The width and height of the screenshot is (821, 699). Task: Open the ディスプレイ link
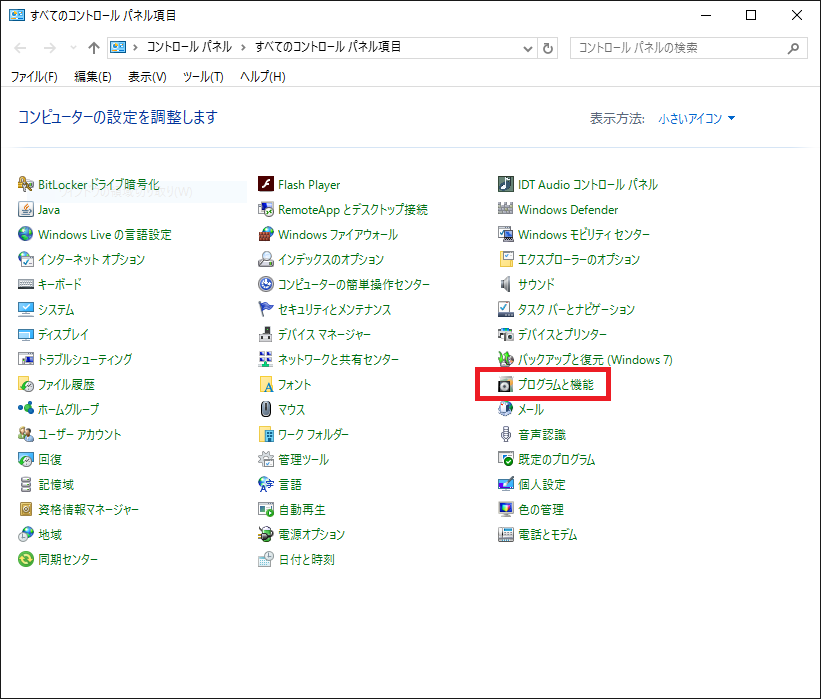[x=63, y=335]
